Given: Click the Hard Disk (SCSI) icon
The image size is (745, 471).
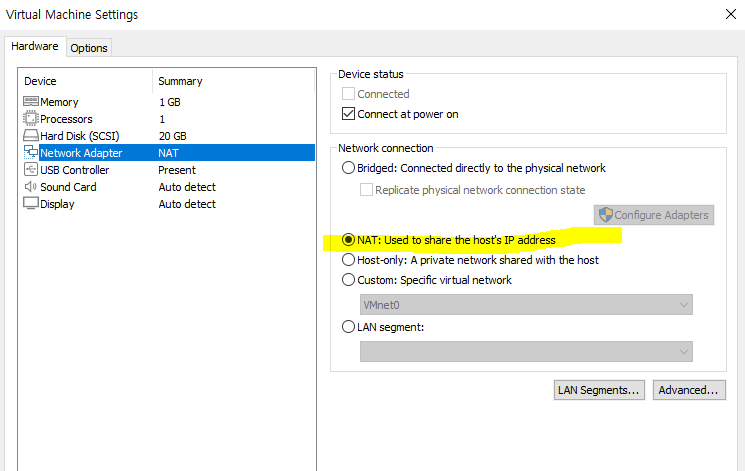Looking at the screenshot, I should coord(31,135).
